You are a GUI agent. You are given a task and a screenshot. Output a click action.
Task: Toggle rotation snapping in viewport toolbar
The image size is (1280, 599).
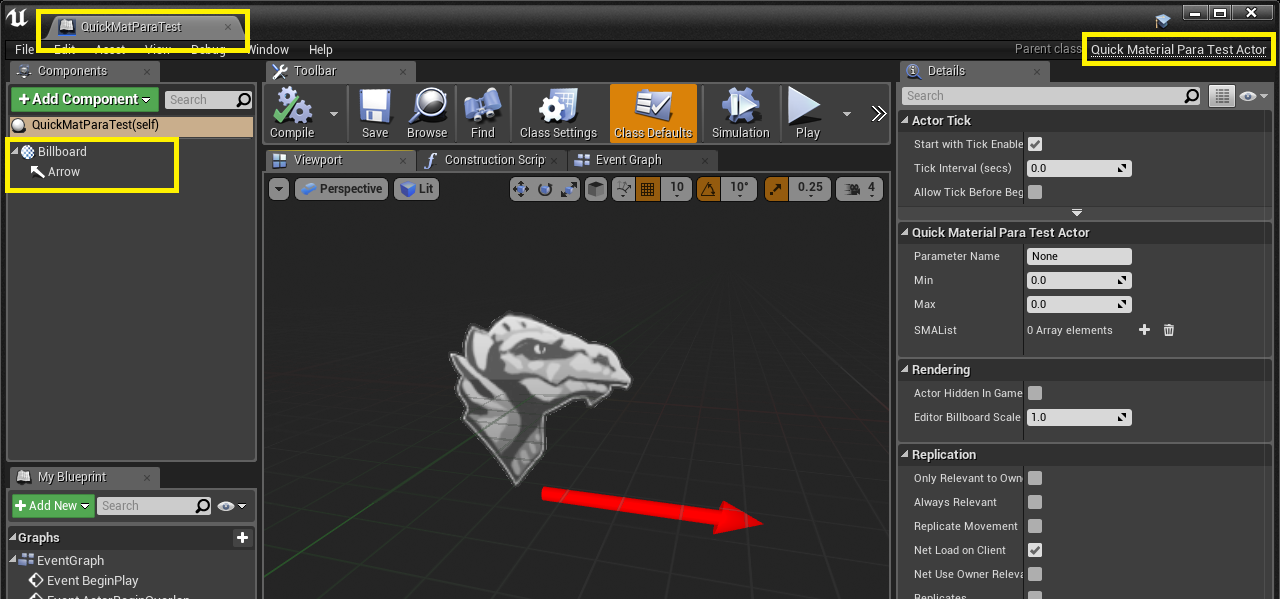point(710,188)
